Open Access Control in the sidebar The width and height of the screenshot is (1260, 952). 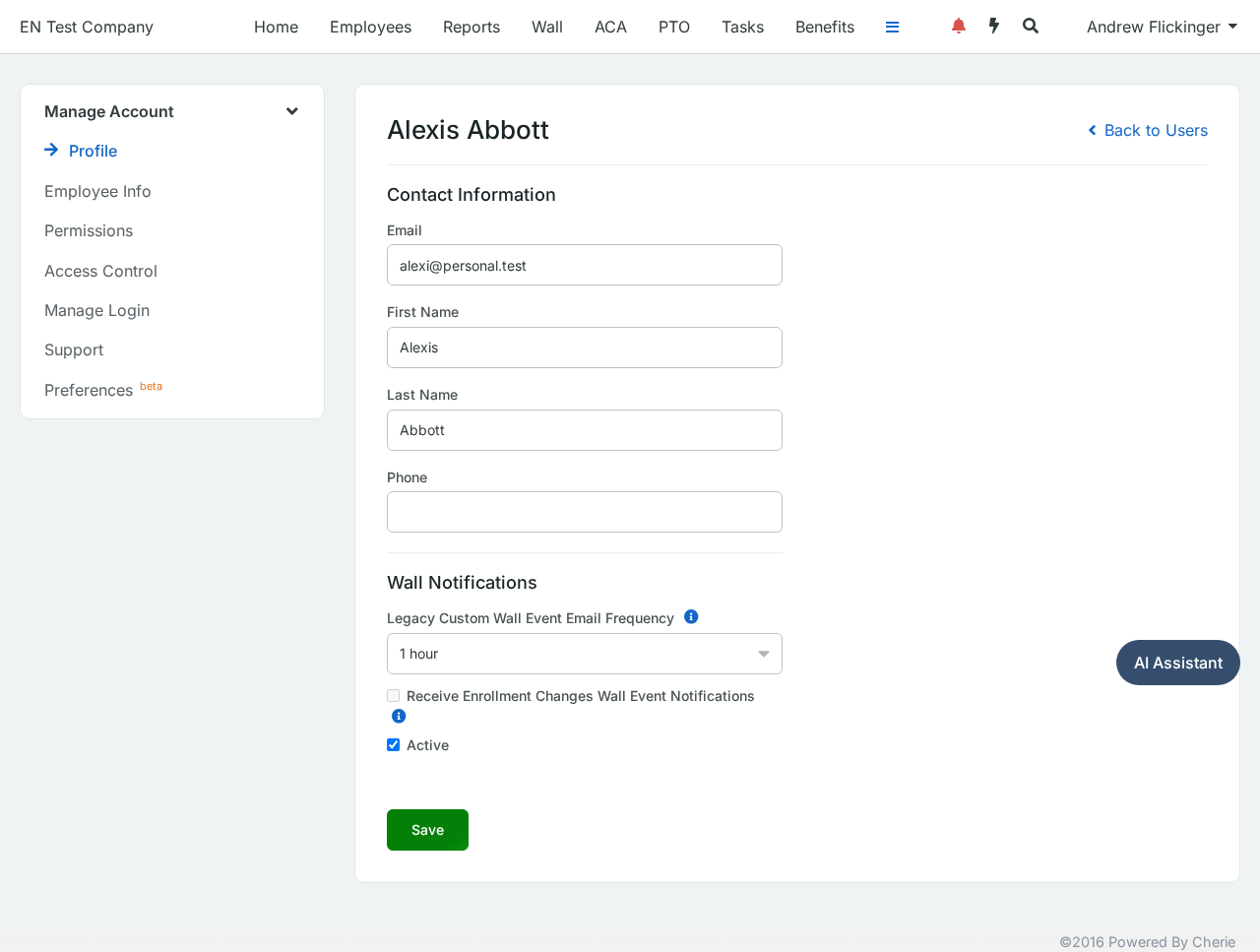[100, 271]
